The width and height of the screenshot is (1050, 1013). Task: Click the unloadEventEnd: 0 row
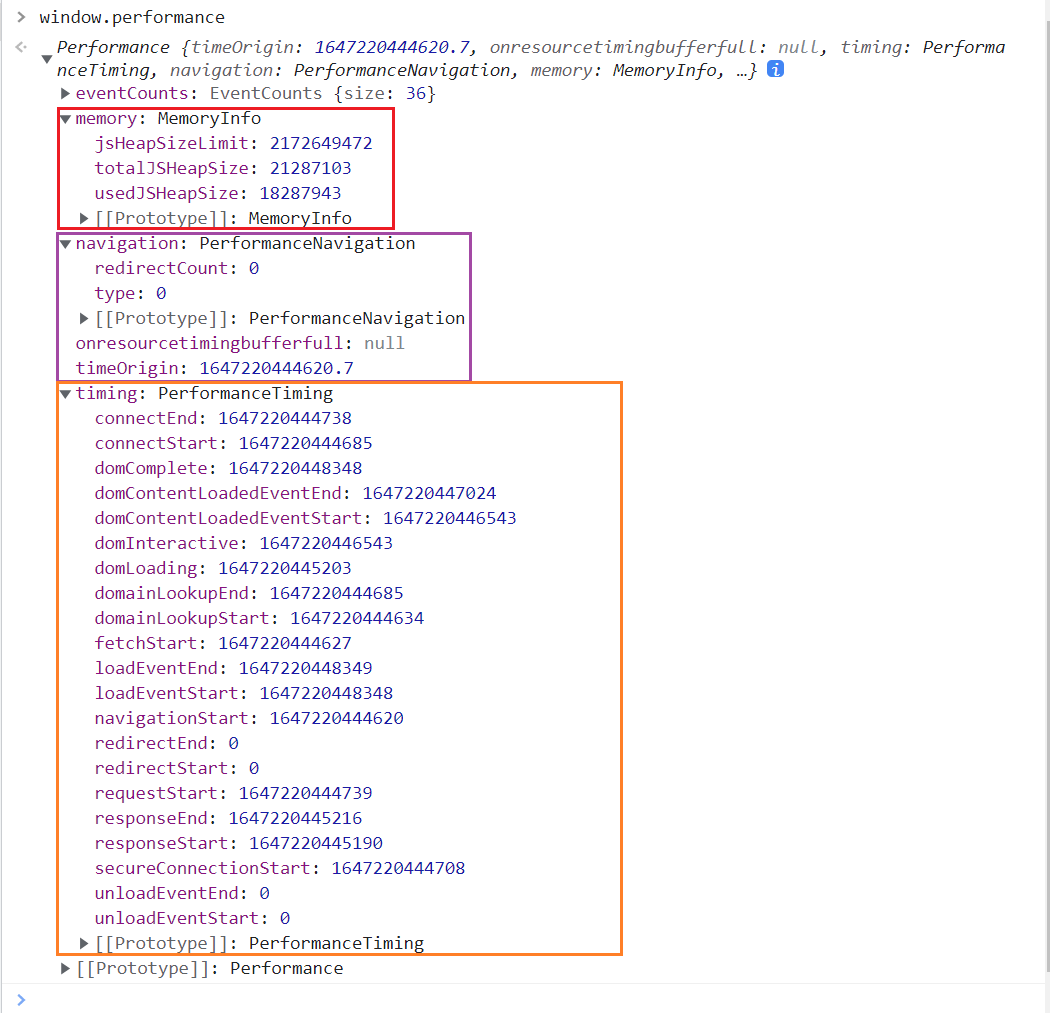[x=181, y=893]
